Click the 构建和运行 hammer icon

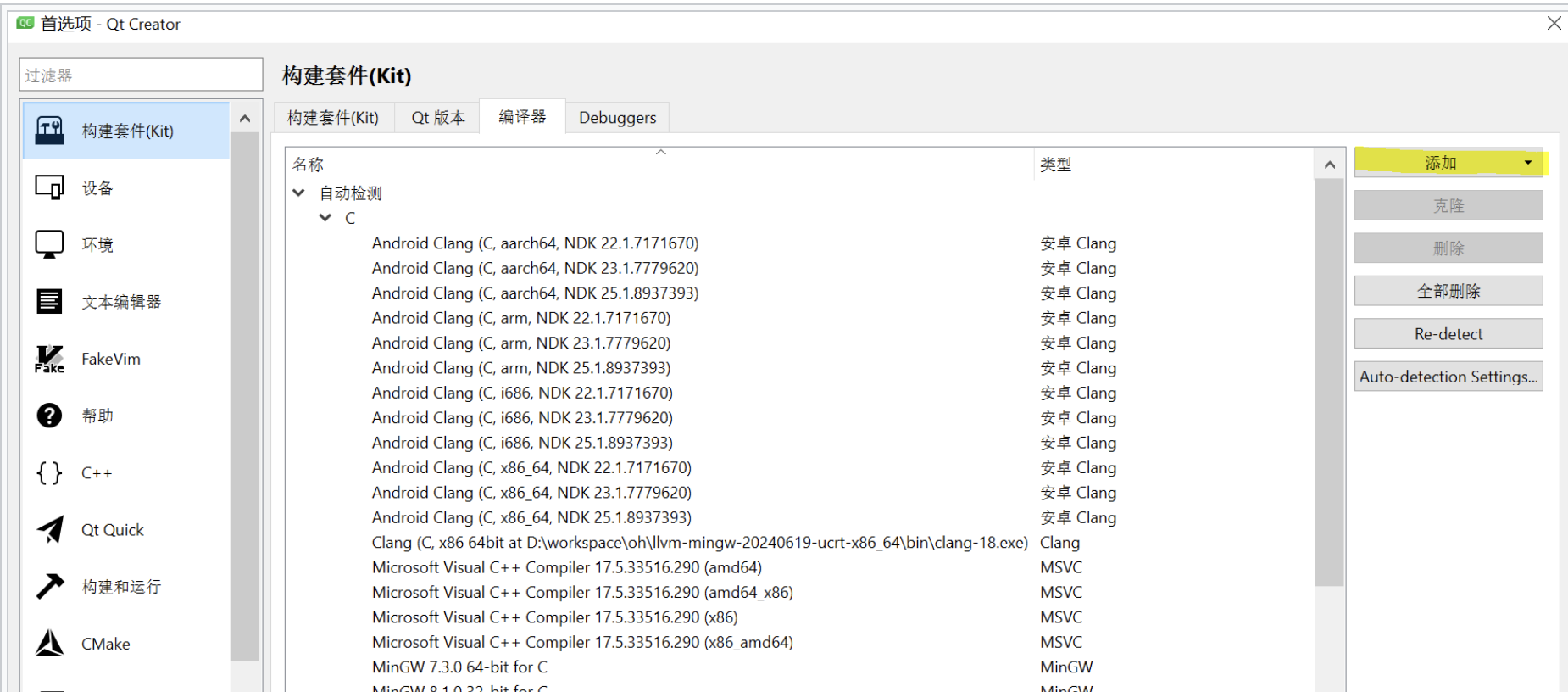(x=49, y=586)
